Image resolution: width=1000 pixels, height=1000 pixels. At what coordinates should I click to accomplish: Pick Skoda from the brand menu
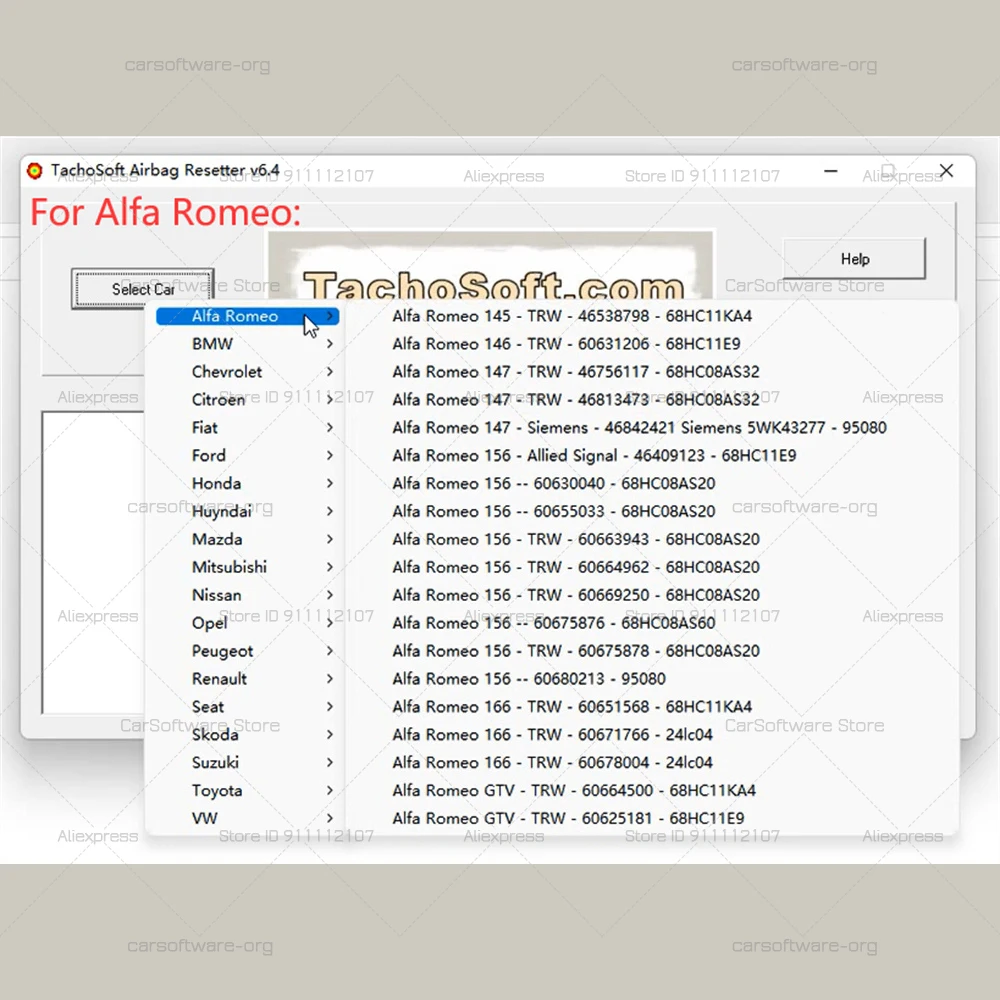tap(247, 735)
